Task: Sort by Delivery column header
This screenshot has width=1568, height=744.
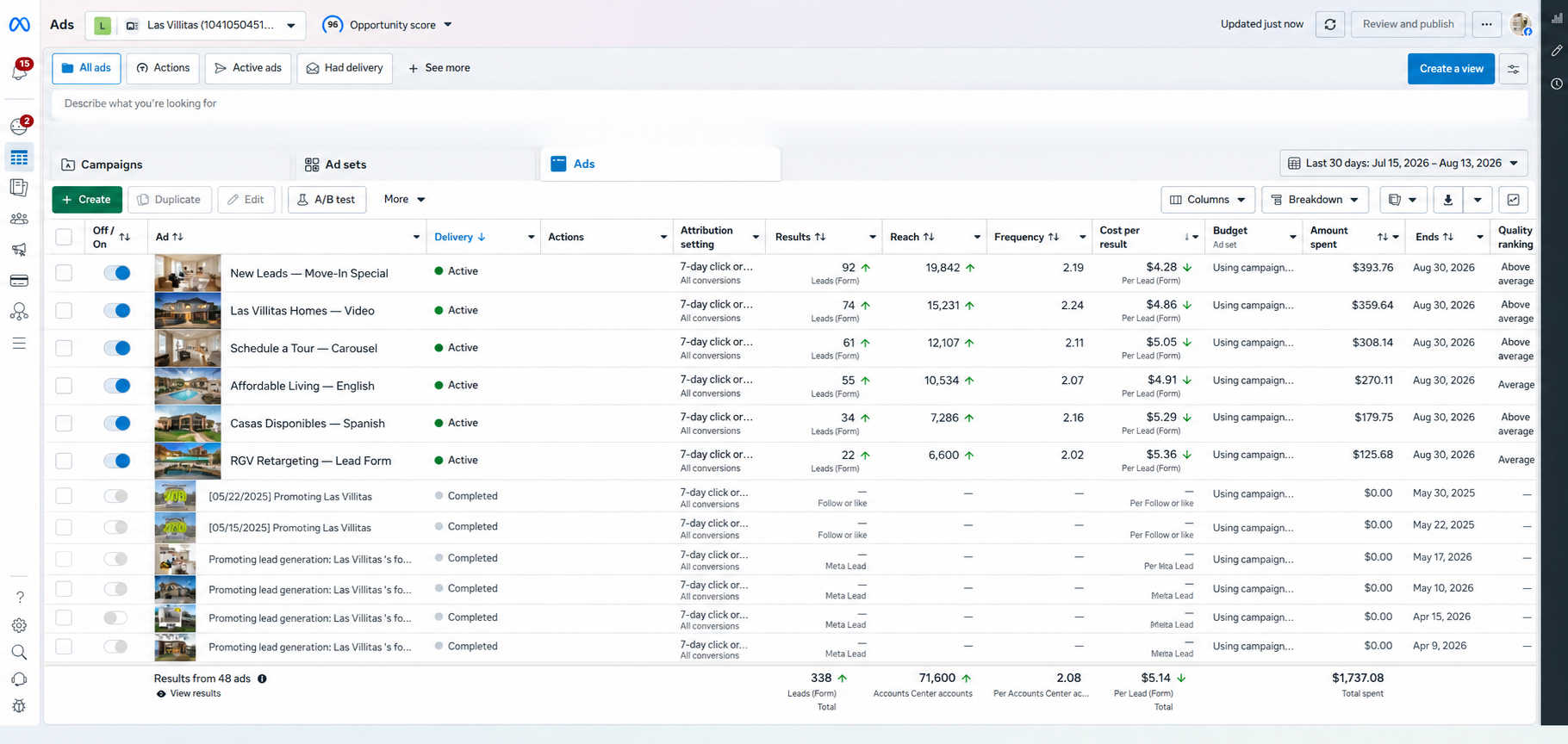Action: (459, 237)
